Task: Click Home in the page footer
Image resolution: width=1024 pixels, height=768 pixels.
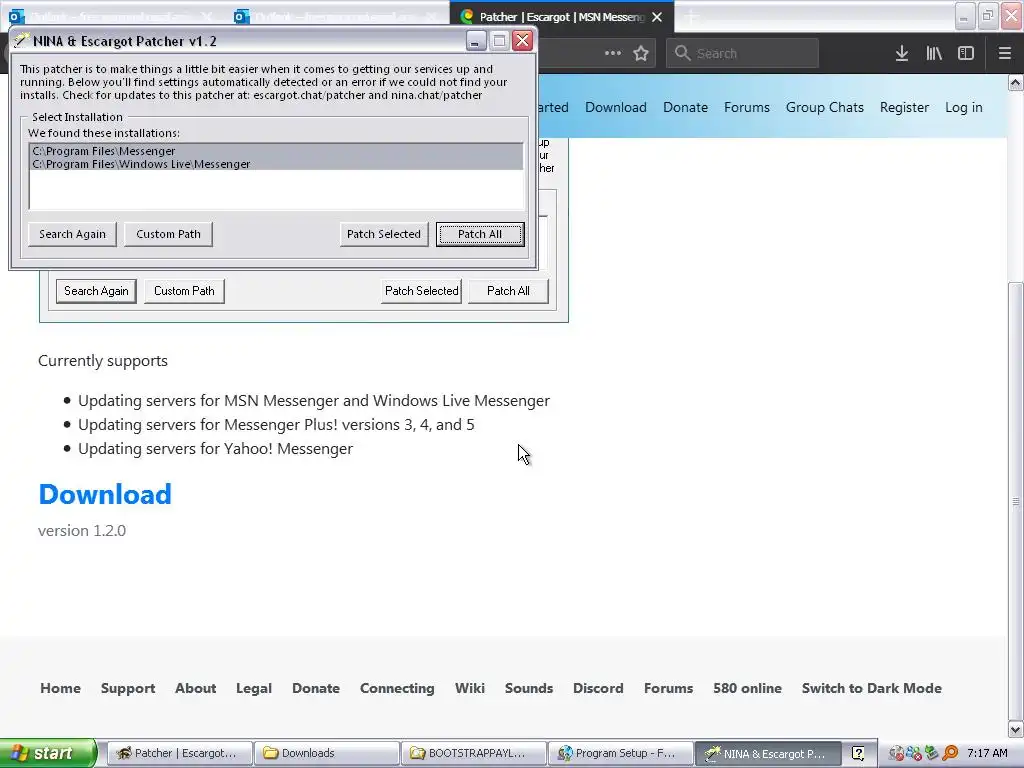Action: click(61, 688)
